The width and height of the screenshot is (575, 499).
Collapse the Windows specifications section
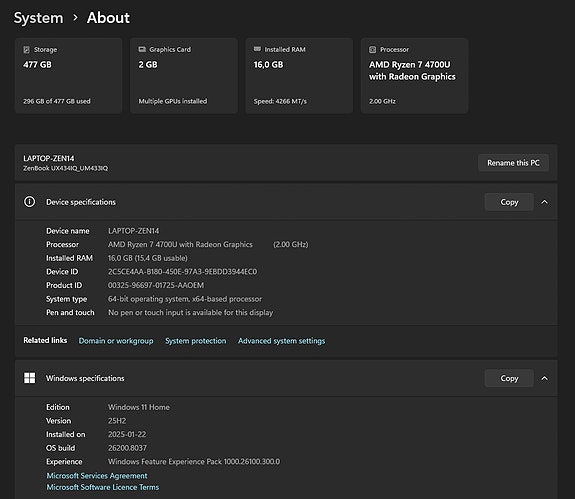pos(545,378)
